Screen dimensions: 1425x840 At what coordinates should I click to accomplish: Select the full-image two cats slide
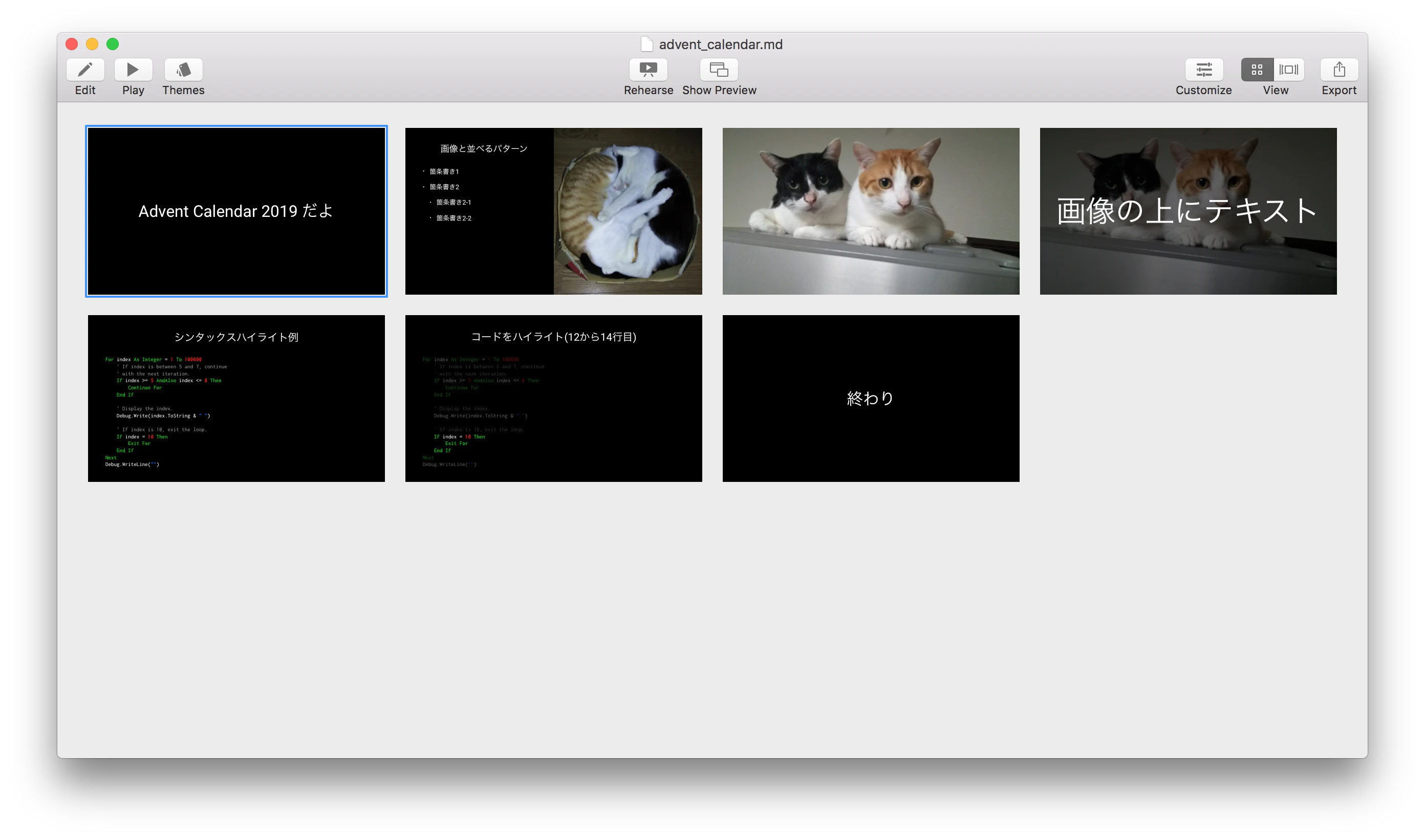click(x=871, y=211)
